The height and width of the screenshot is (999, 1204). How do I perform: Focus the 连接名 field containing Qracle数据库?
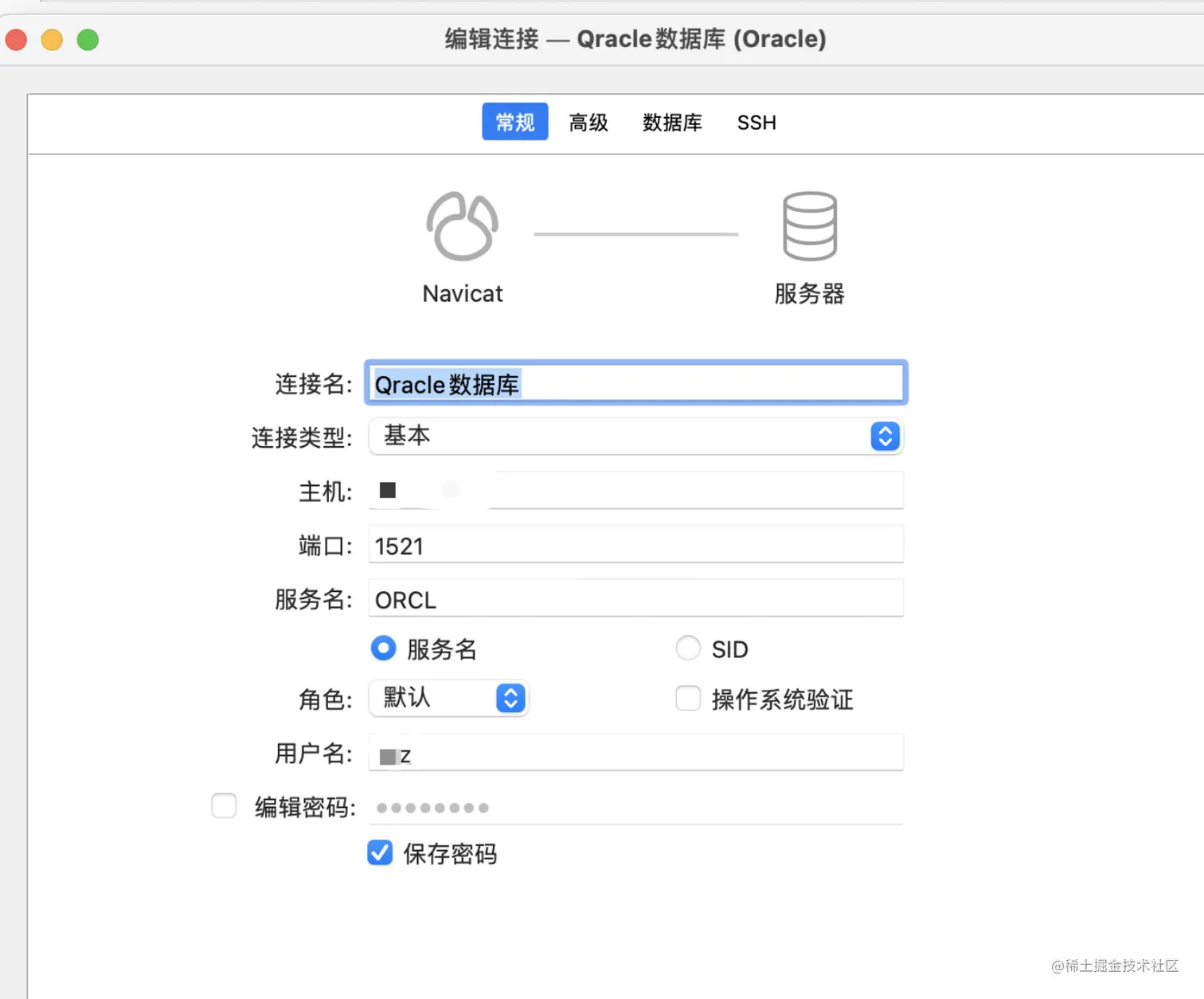click(x=636, y=383)
